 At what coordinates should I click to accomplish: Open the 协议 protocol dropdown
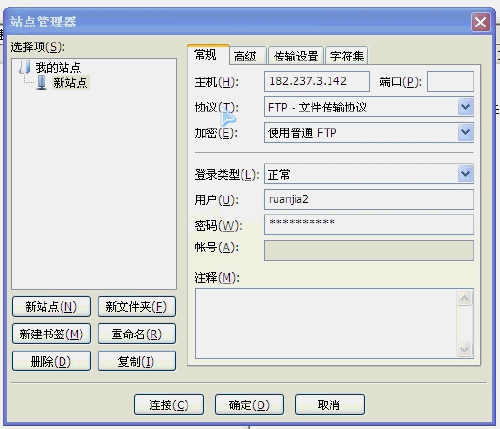click(x=369, y=107)
